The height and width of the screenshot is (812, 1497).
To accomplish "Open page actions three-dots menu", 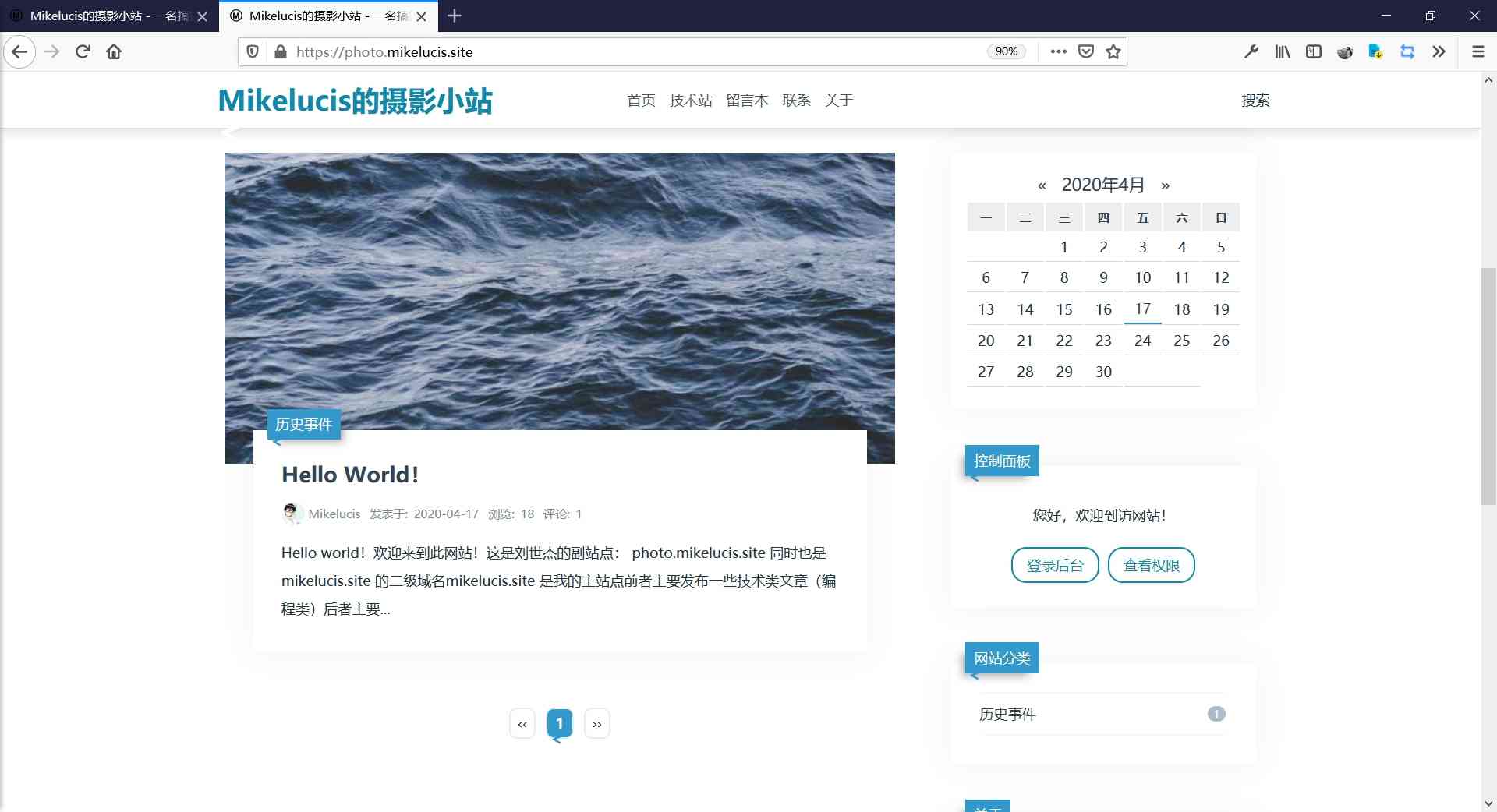I will tap(1058, 52).
